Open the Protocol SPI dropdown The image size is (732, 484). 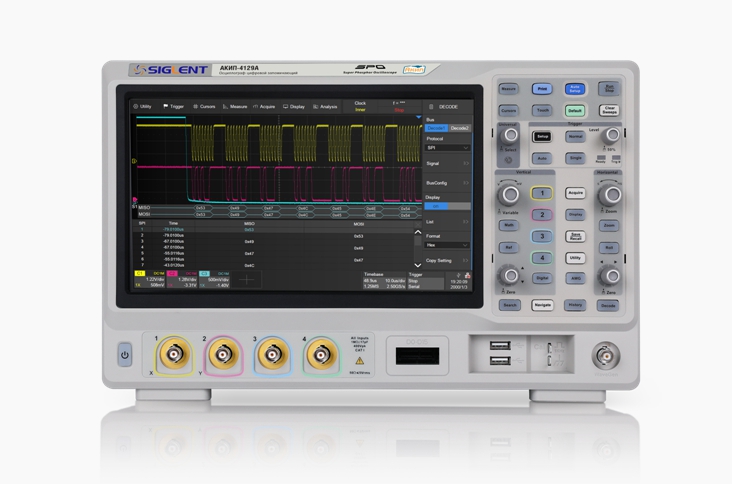click(447, 147)
